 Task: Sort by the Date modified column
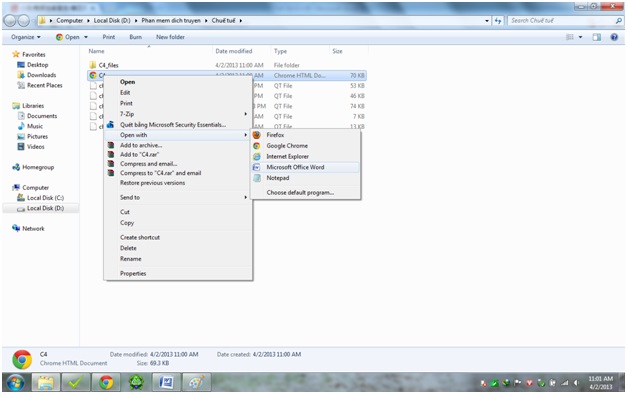pyautogui.click(x=234, y=51)
